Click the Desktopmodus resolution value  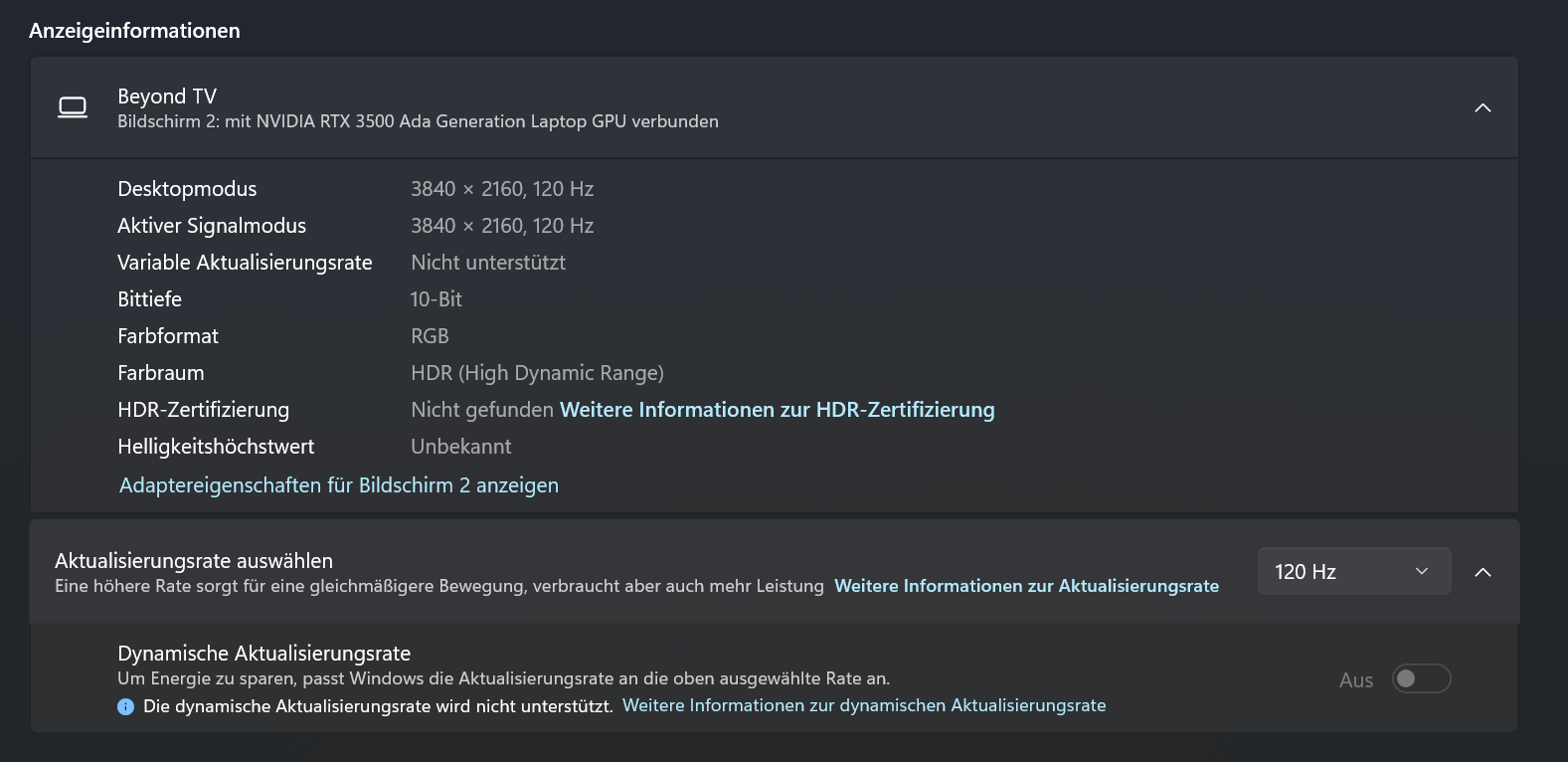(x=502, y=189)
